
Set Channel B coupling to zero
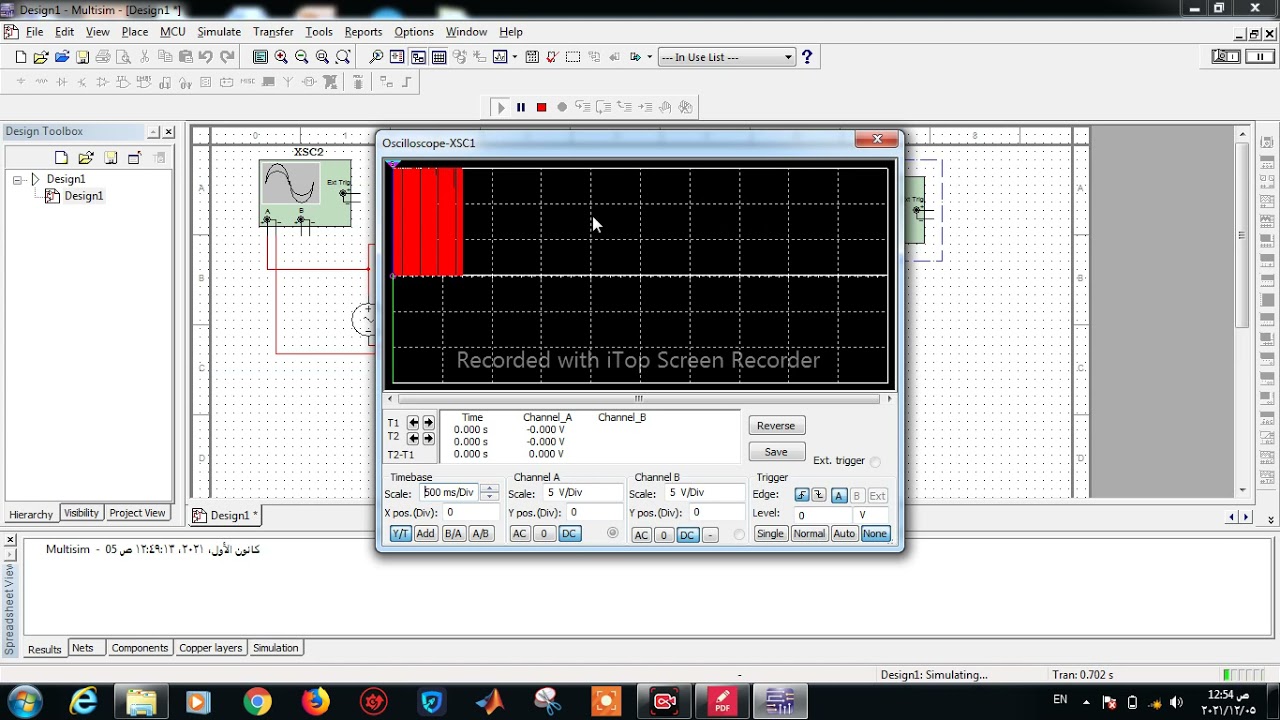click(x=663, y=535)
